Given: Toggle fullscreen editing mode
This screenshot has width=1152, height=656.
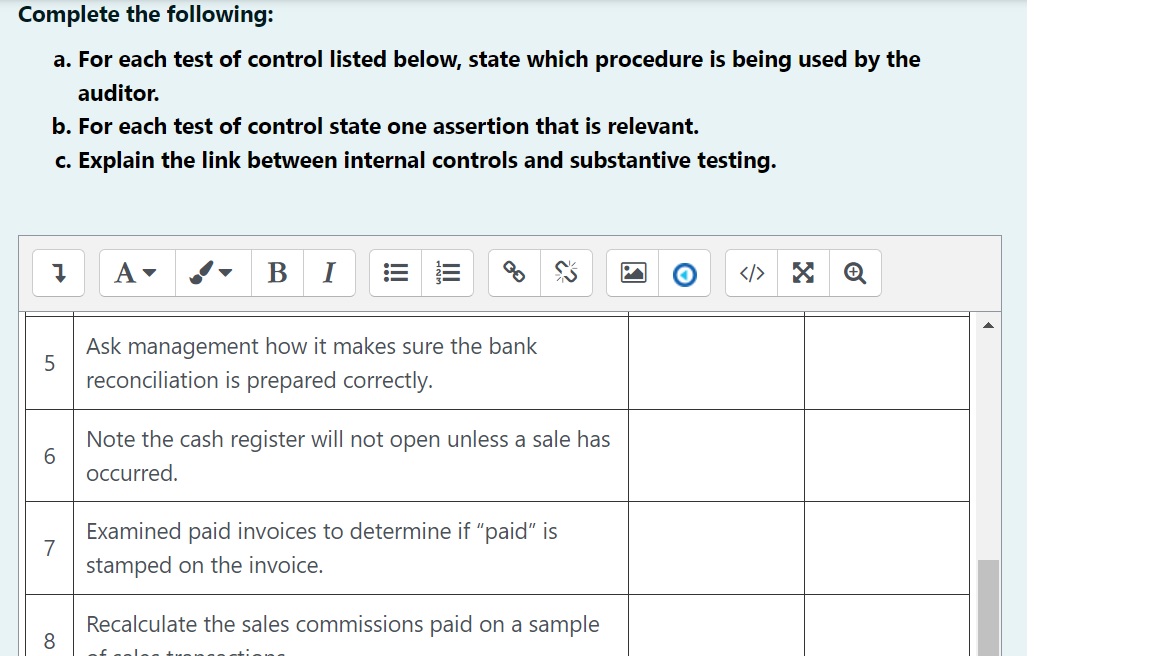Looking at the screenshot, I should (x=804, y=272).
